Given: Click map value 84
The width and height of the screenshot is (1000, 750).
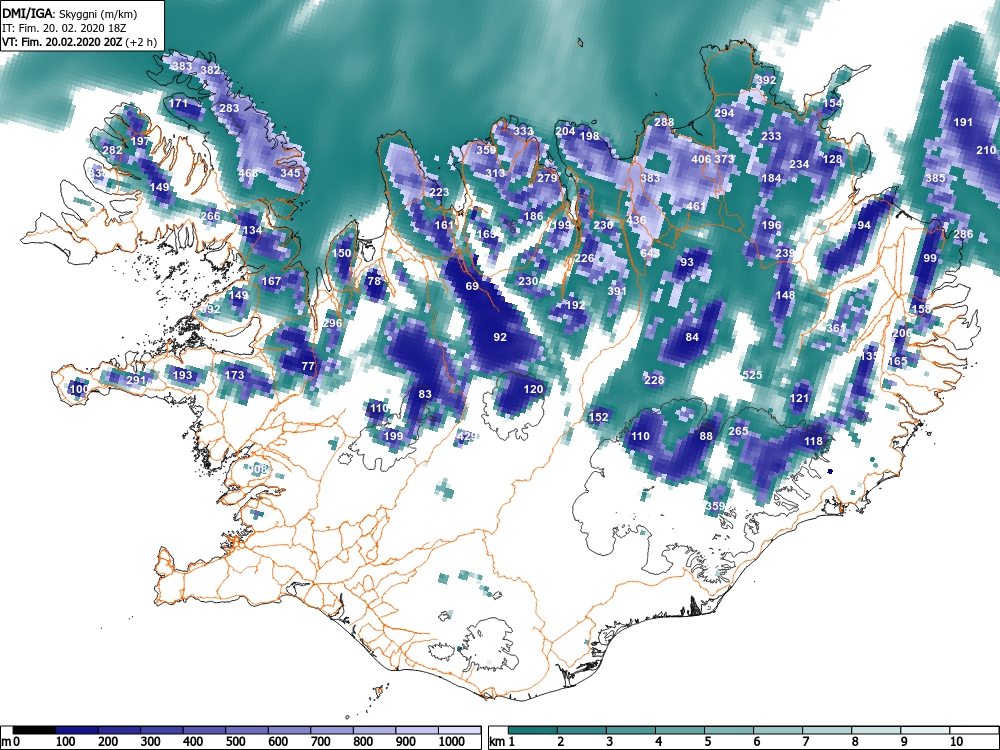Looking at the screenshot, I should tap(692, 337).
